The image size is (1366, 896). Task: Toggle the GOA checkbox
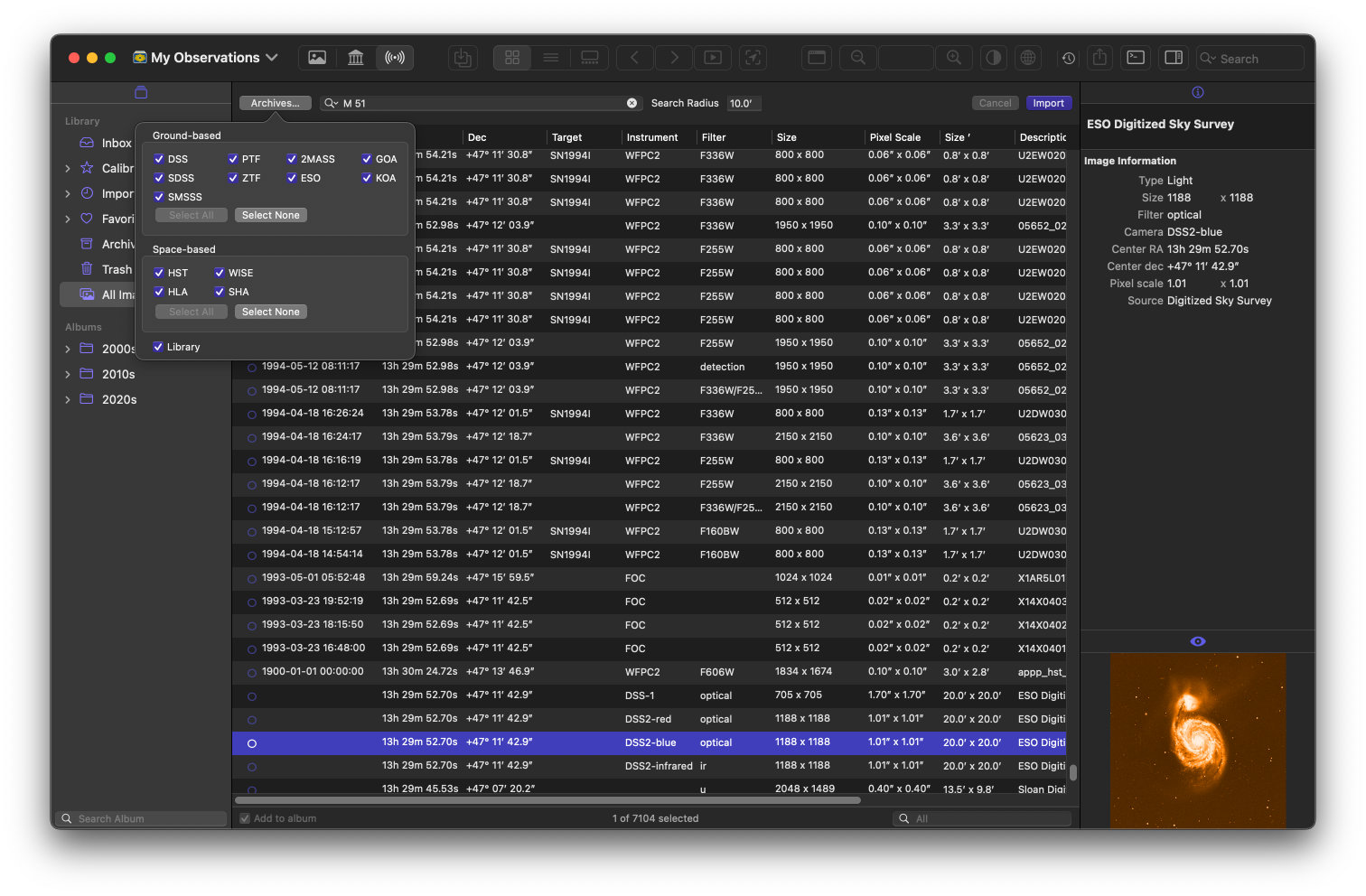click(x=367, y=159)
